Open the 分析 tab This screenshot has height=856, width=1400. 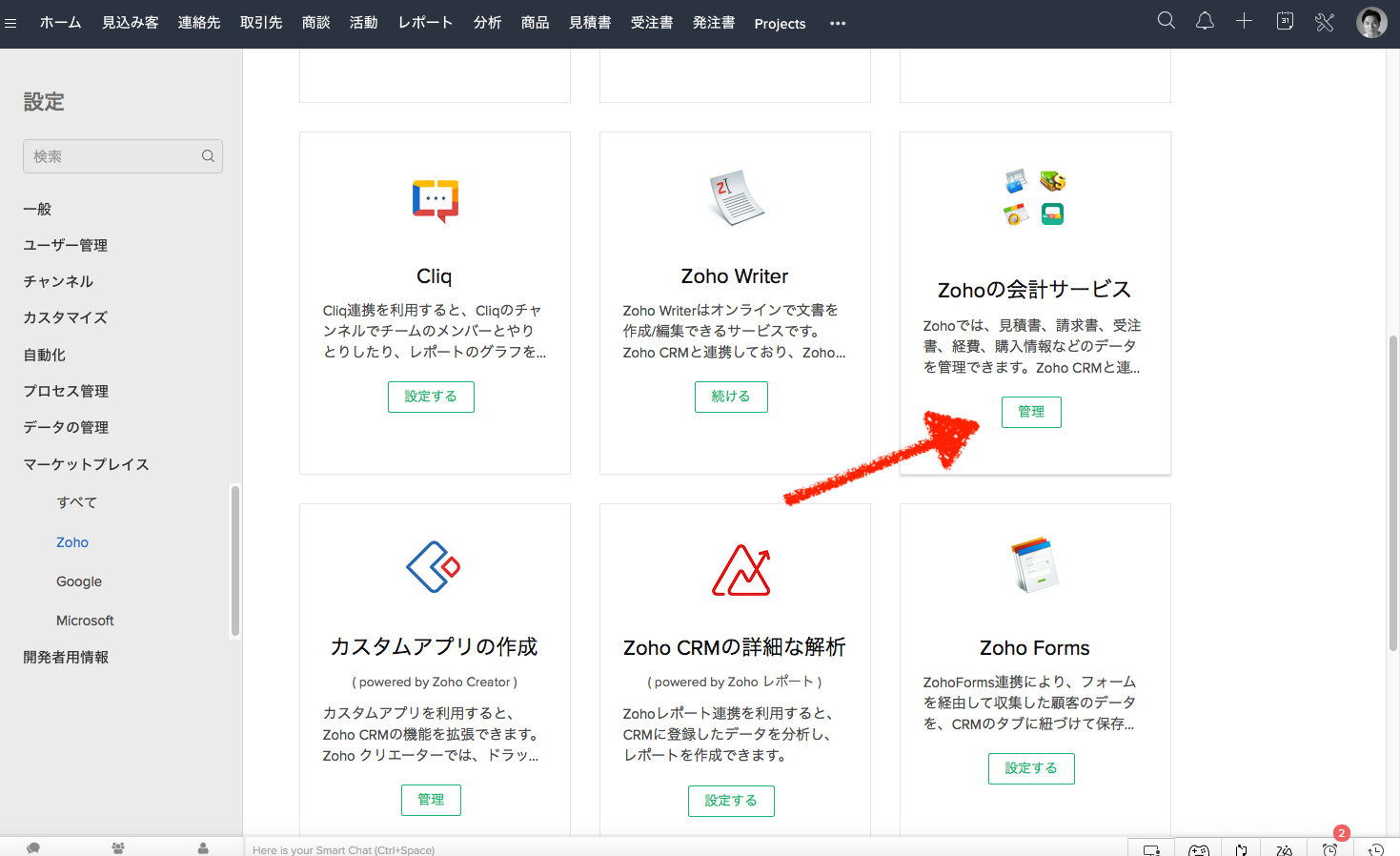[x=487, y=23]
